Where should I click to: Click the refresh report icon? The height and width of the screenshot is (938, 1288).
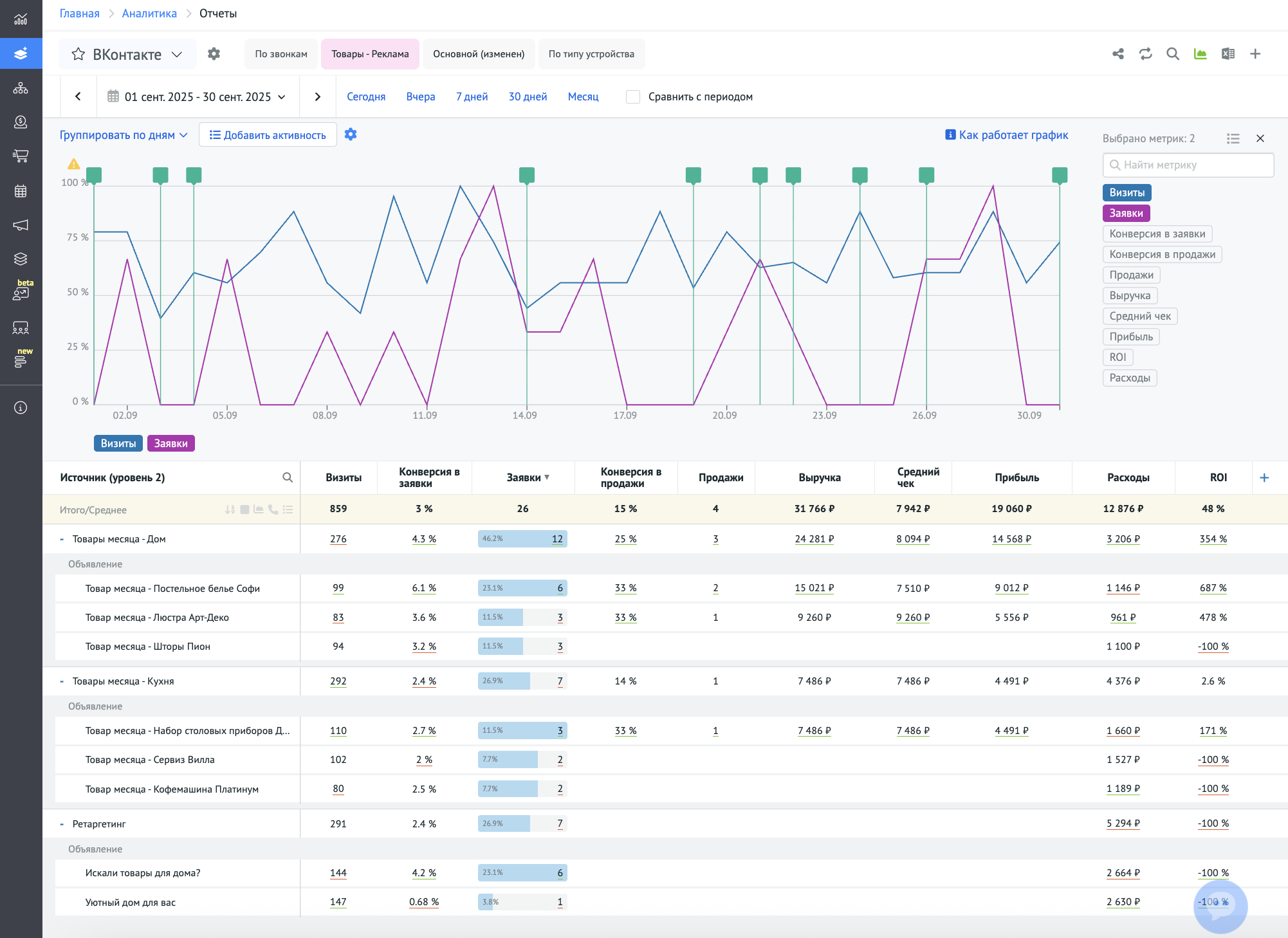click(x=1145, y=54)
